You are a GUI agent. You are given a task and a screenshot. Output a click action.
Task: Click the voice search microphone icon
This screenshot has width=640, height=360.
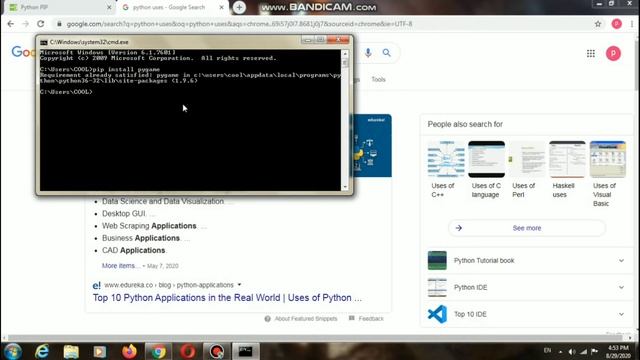(x=368, y=53)
